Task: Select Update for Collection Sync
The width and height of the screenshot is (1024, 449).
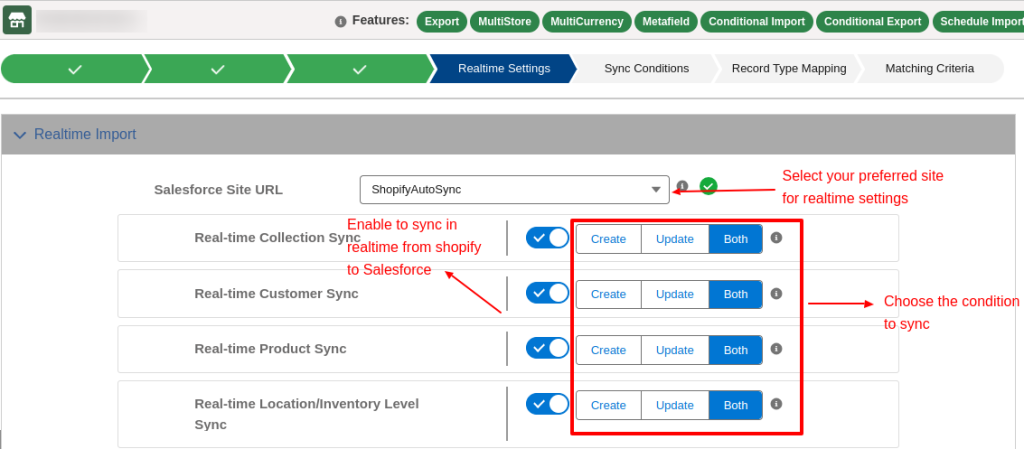Action: (x=675, y=239)
